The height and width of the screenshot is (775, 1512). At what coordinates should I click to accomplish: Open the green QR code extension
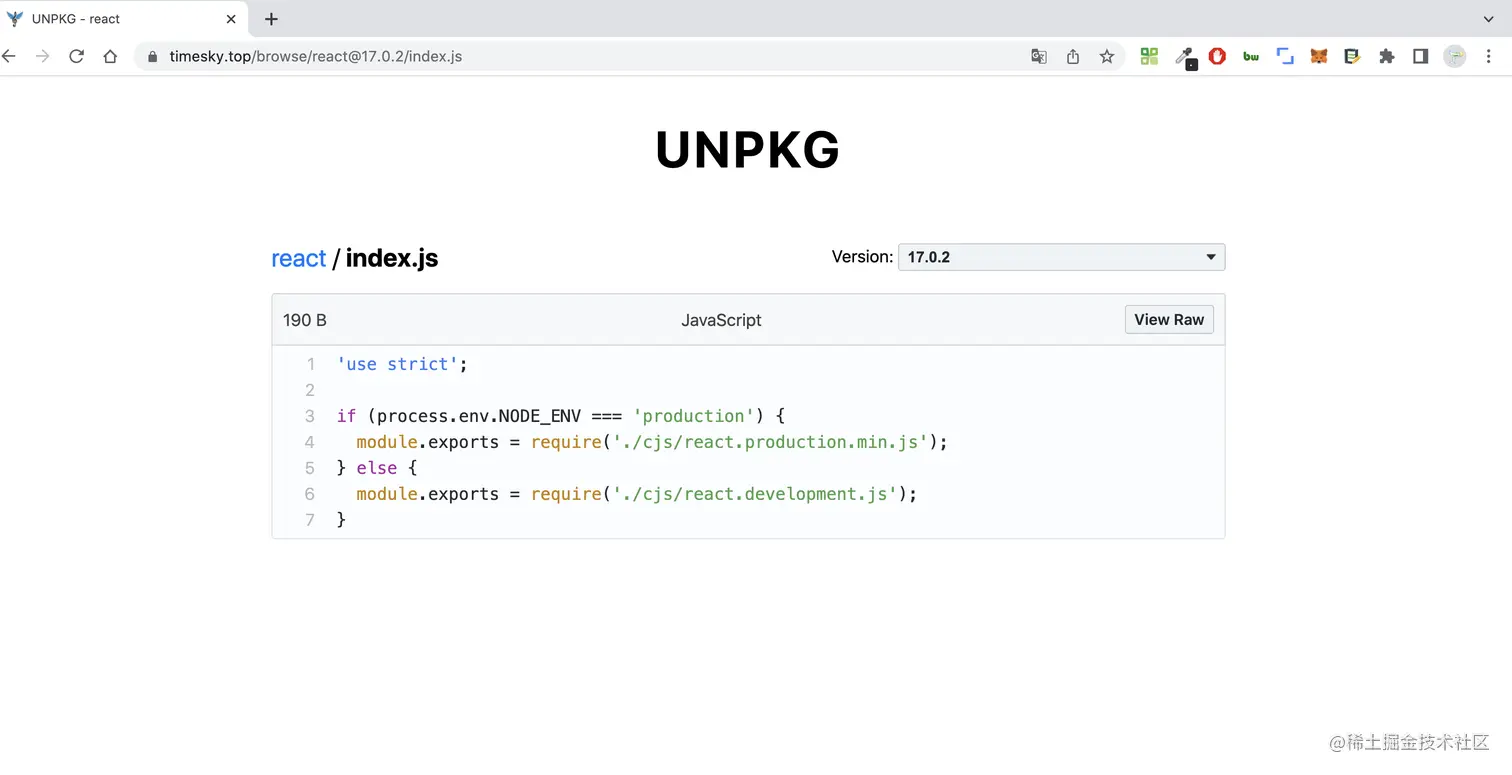(1149, 57)
